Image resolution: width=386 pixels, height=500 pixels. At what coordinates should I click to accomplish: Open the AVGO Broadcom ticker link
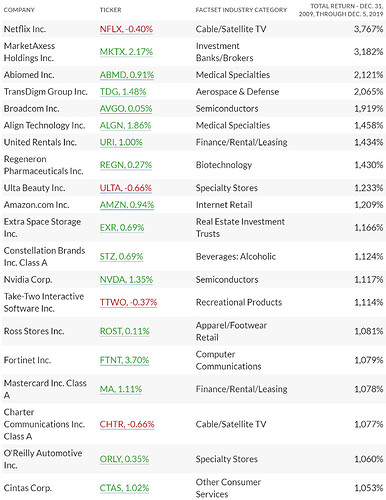[126, 109]
